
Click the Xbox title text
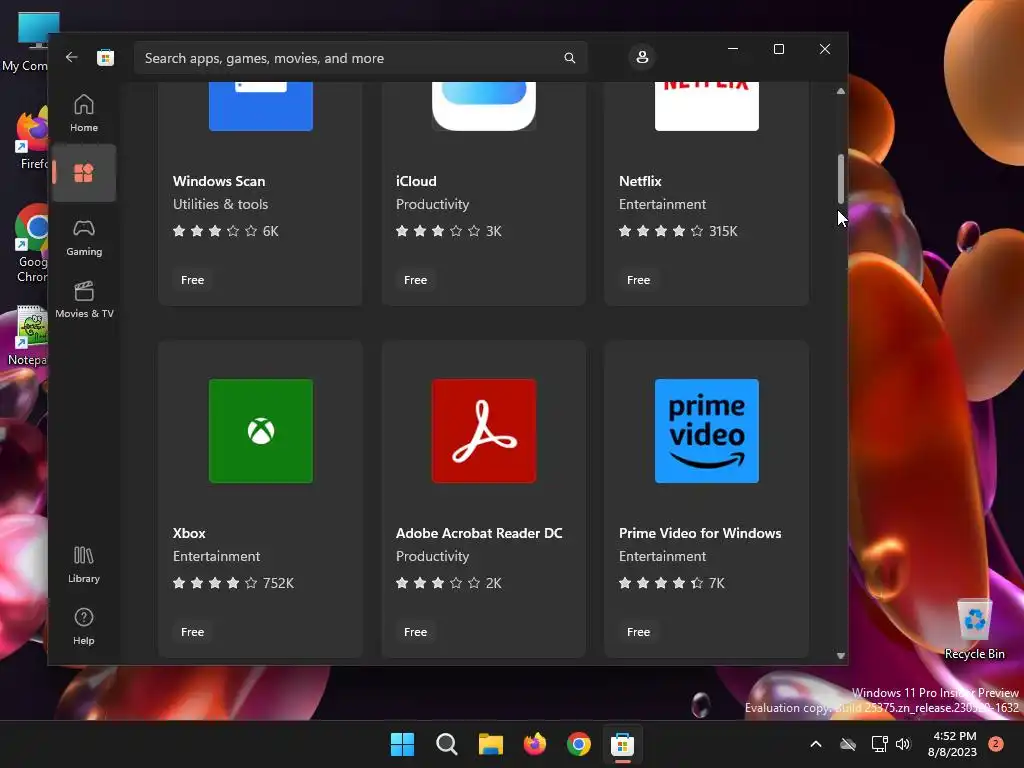tap(189, 533)
